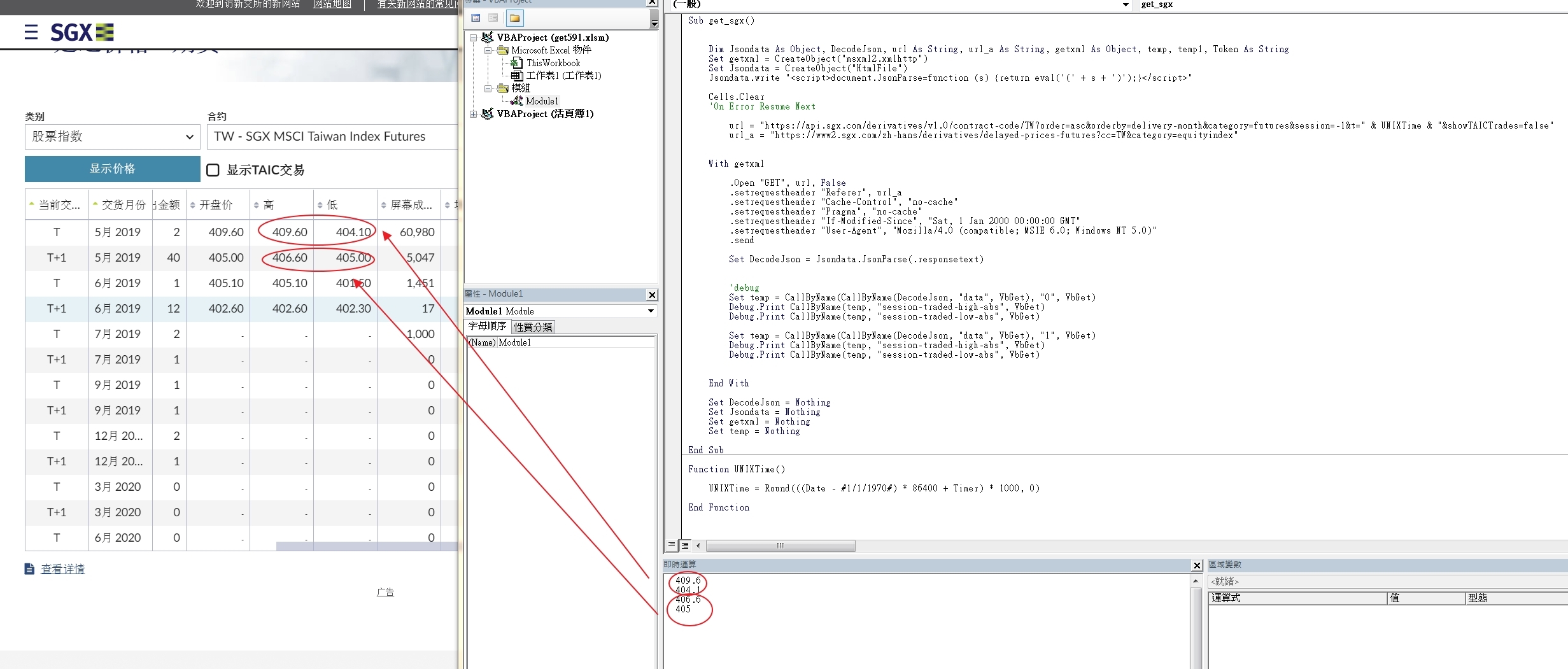Click the 6月 2020 row month cell
The height and width of the screenshot is (669, 1568).
[x=120, y=538]
